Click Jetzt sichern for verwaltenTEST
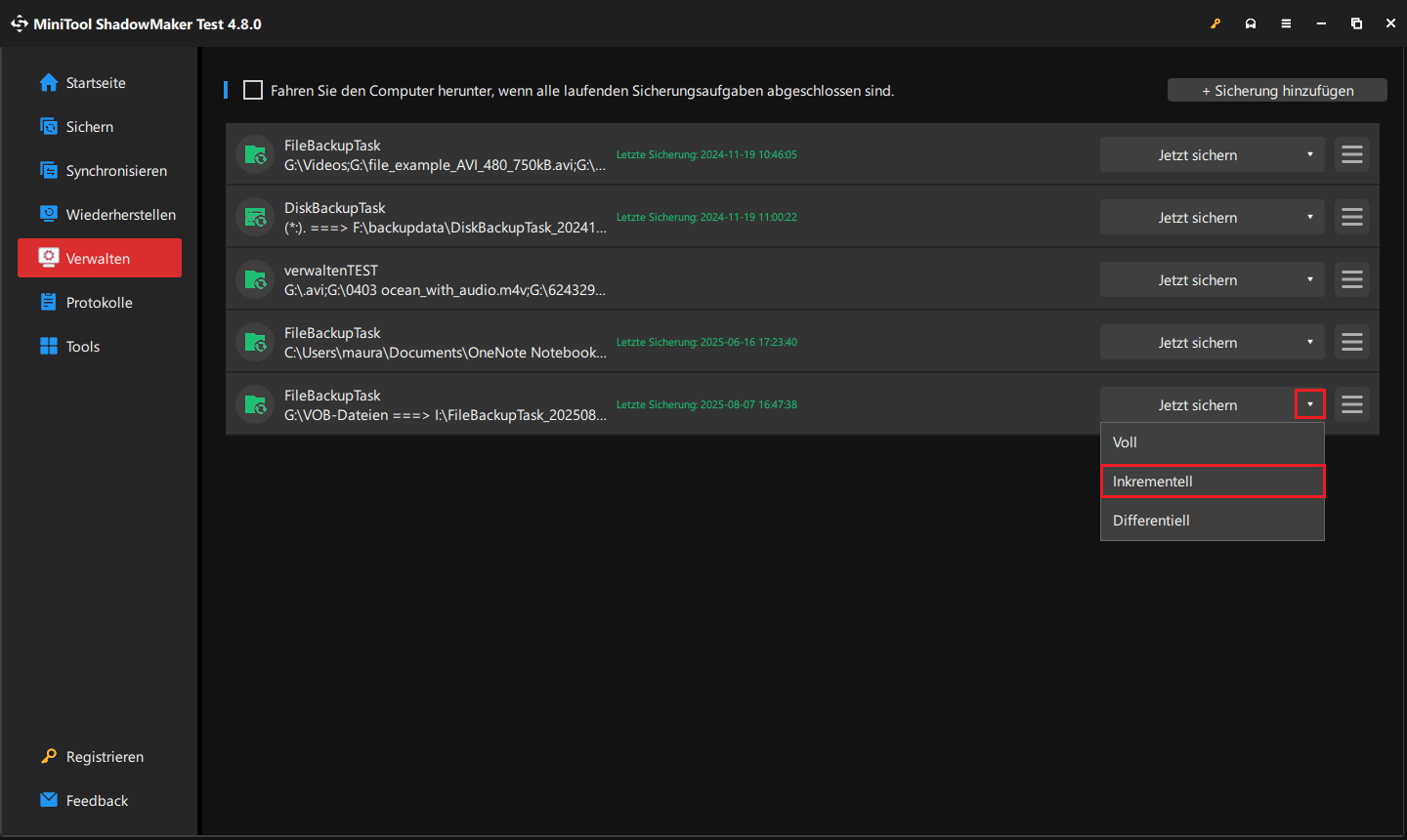 (x=1198, y=279)
